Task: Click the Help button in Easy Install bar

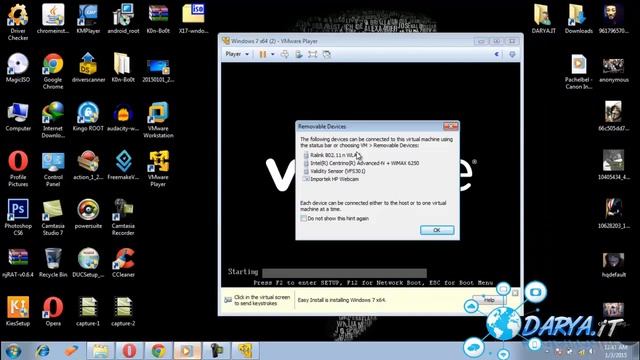Action: click(x=489, y=300)
